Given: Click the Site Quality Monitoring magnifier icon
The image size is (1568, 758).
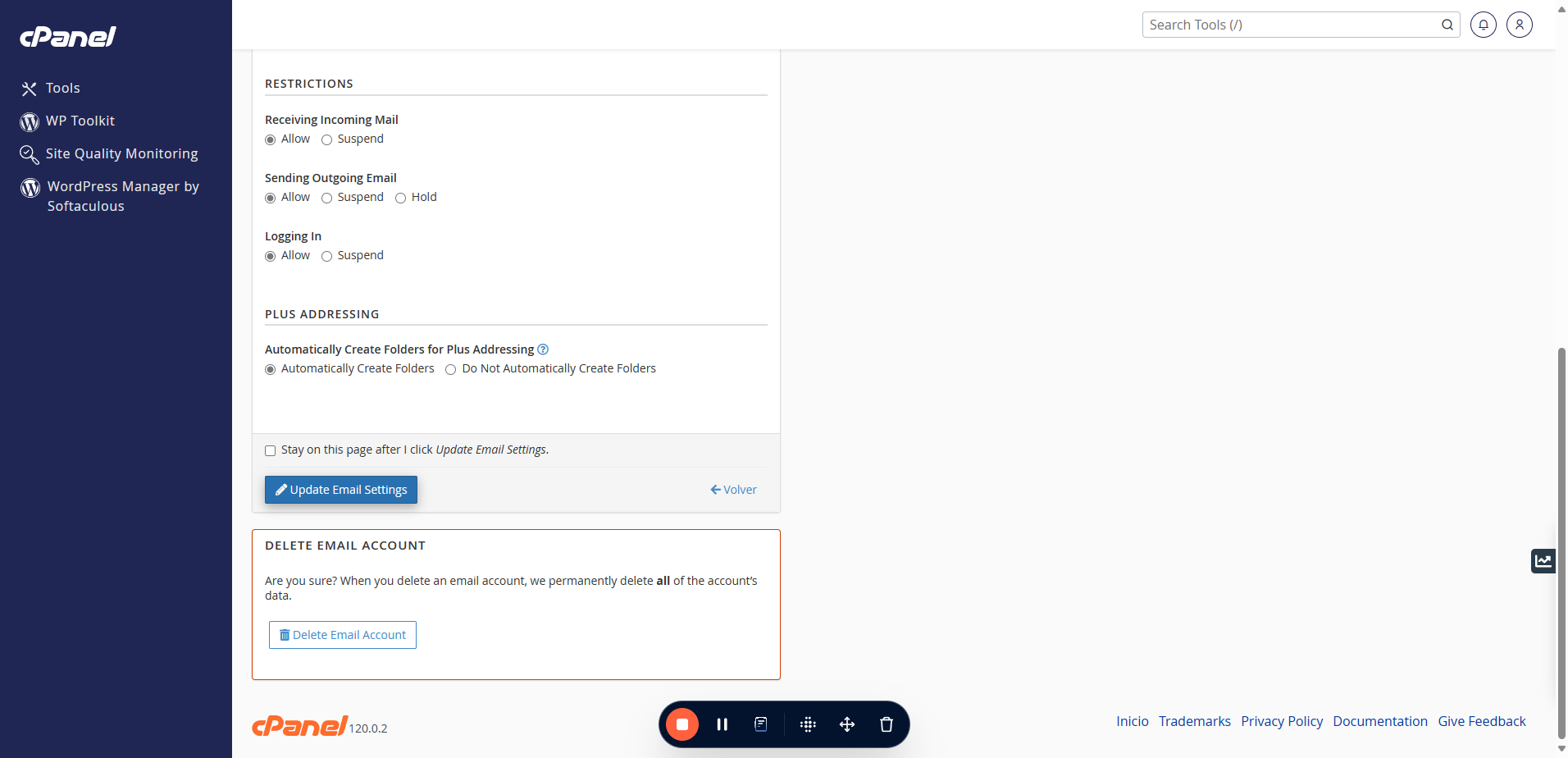Looking at the screenshot, I should 30,154.
